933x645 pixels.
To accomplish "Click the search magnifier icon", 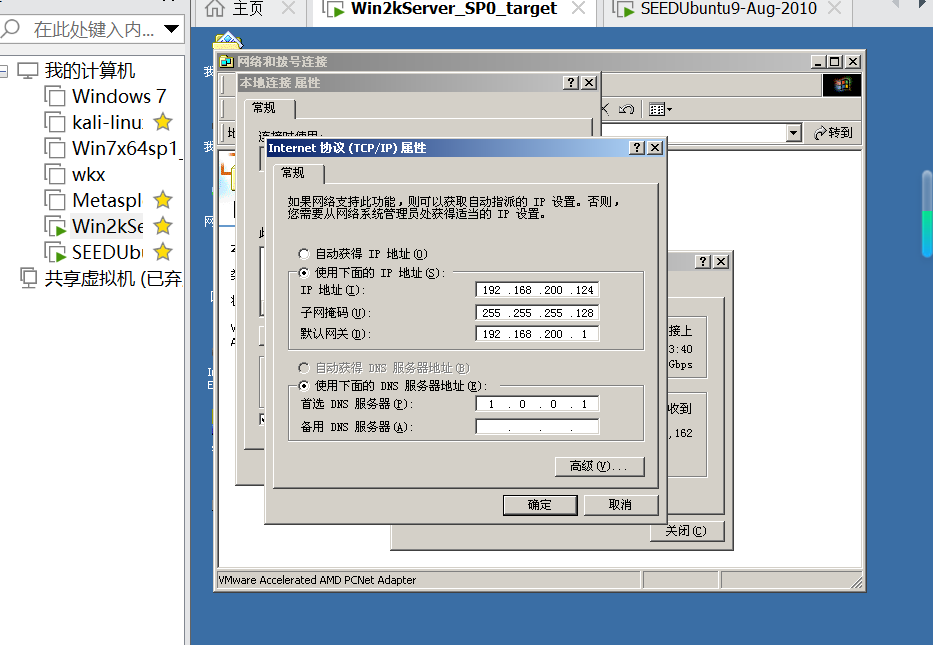I will [11, 29].
